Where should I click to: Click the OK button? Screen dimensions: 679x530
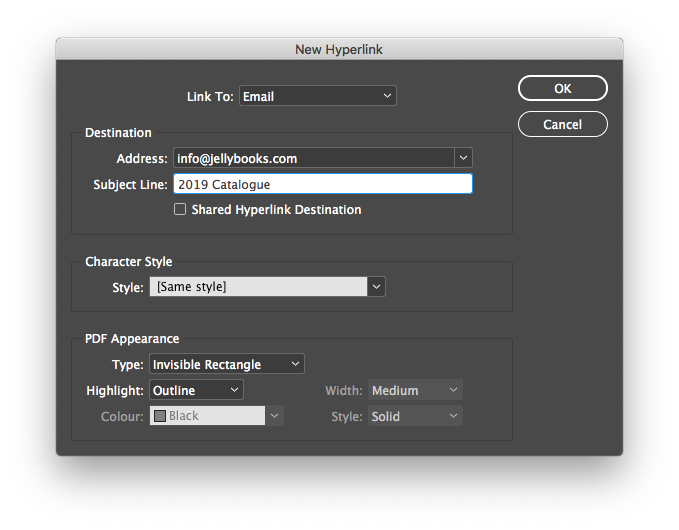(562, 88)
